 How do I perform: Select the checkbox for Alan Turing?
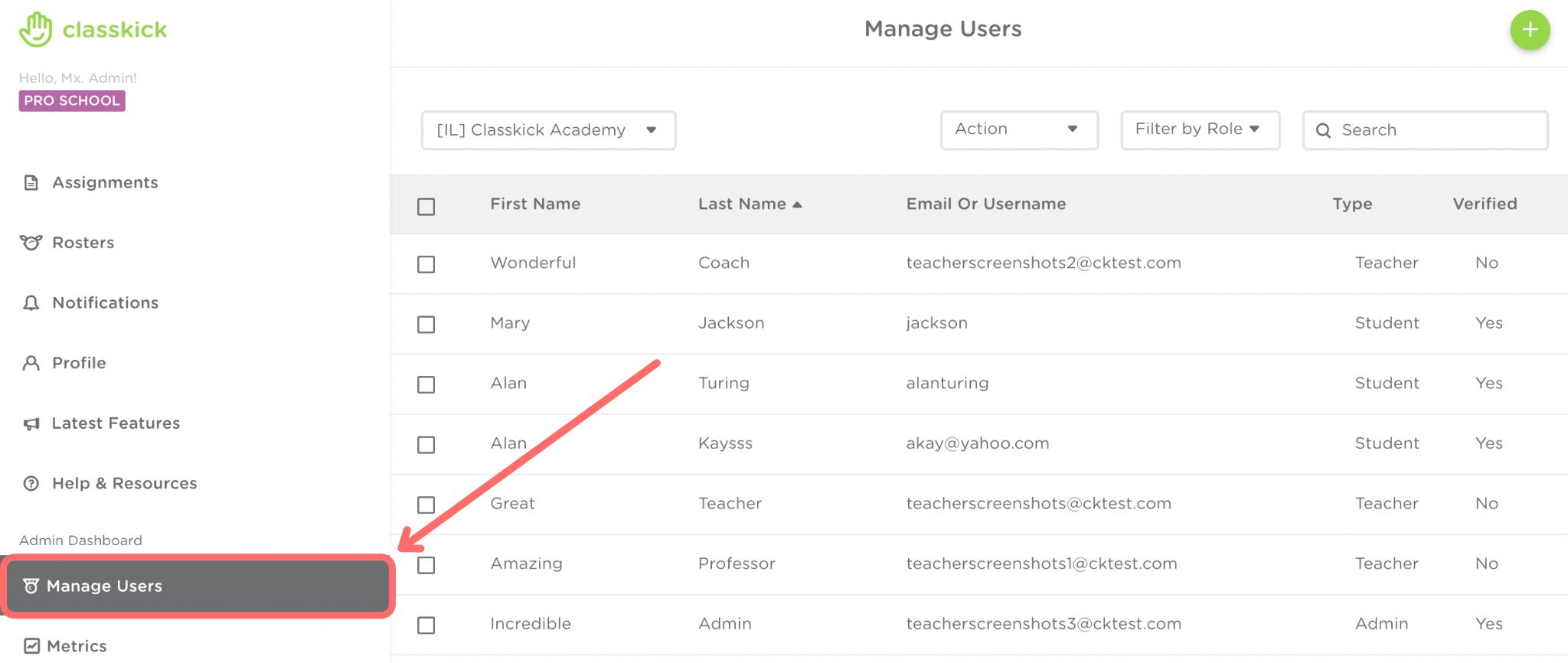pos(426,384)
